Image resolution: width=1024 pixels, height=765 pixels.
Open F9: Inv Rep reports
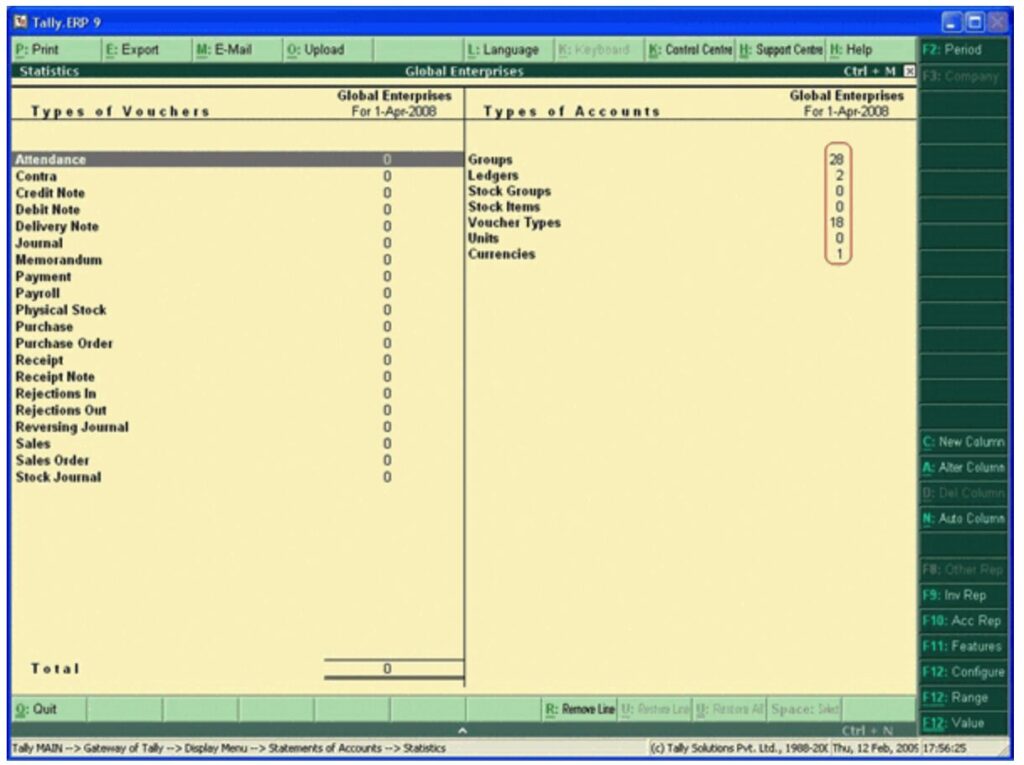(963, 595)
